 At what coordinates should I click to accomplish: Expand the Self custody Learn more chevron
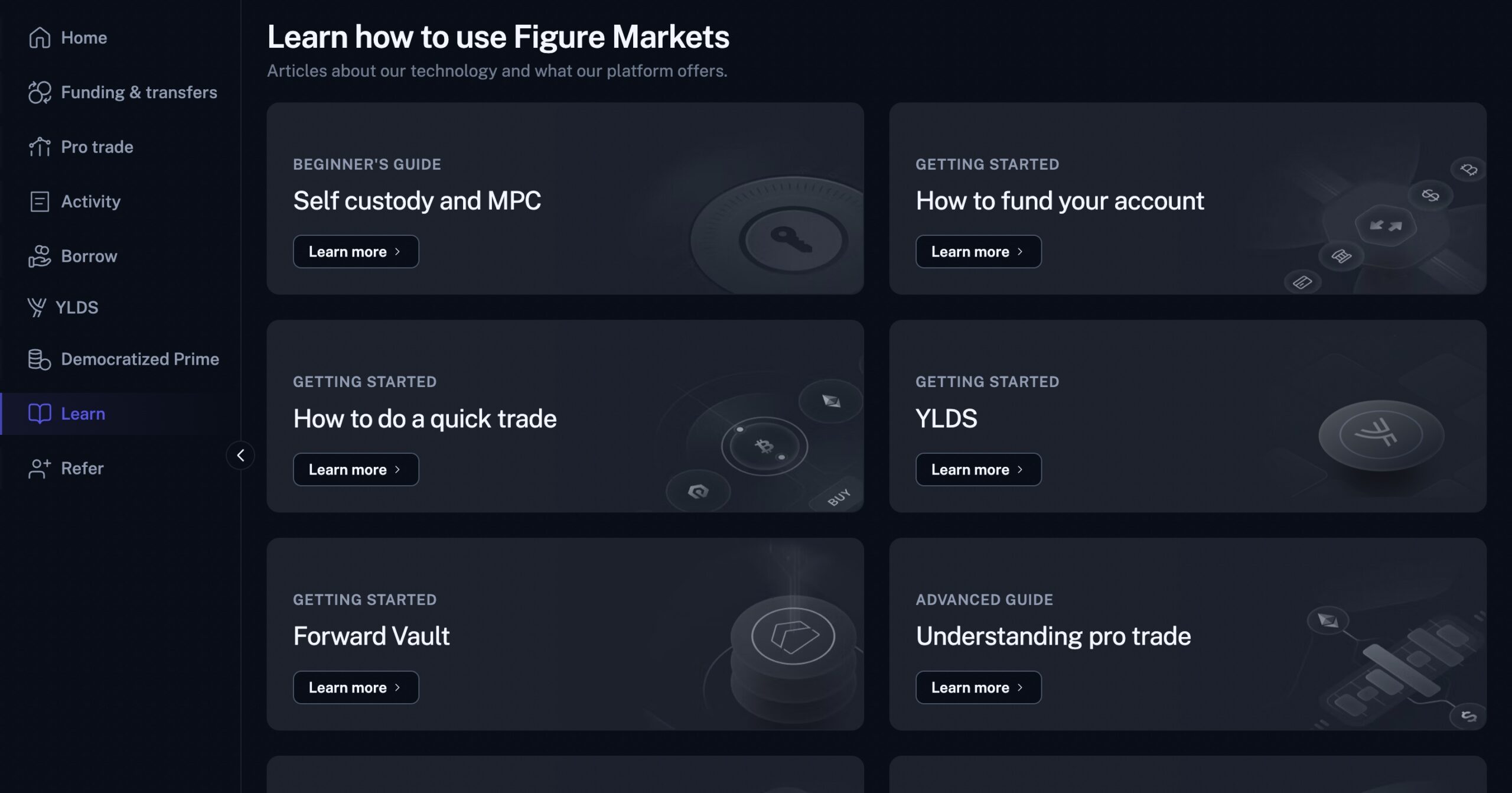pyautogui.click(x=397, y=251)
